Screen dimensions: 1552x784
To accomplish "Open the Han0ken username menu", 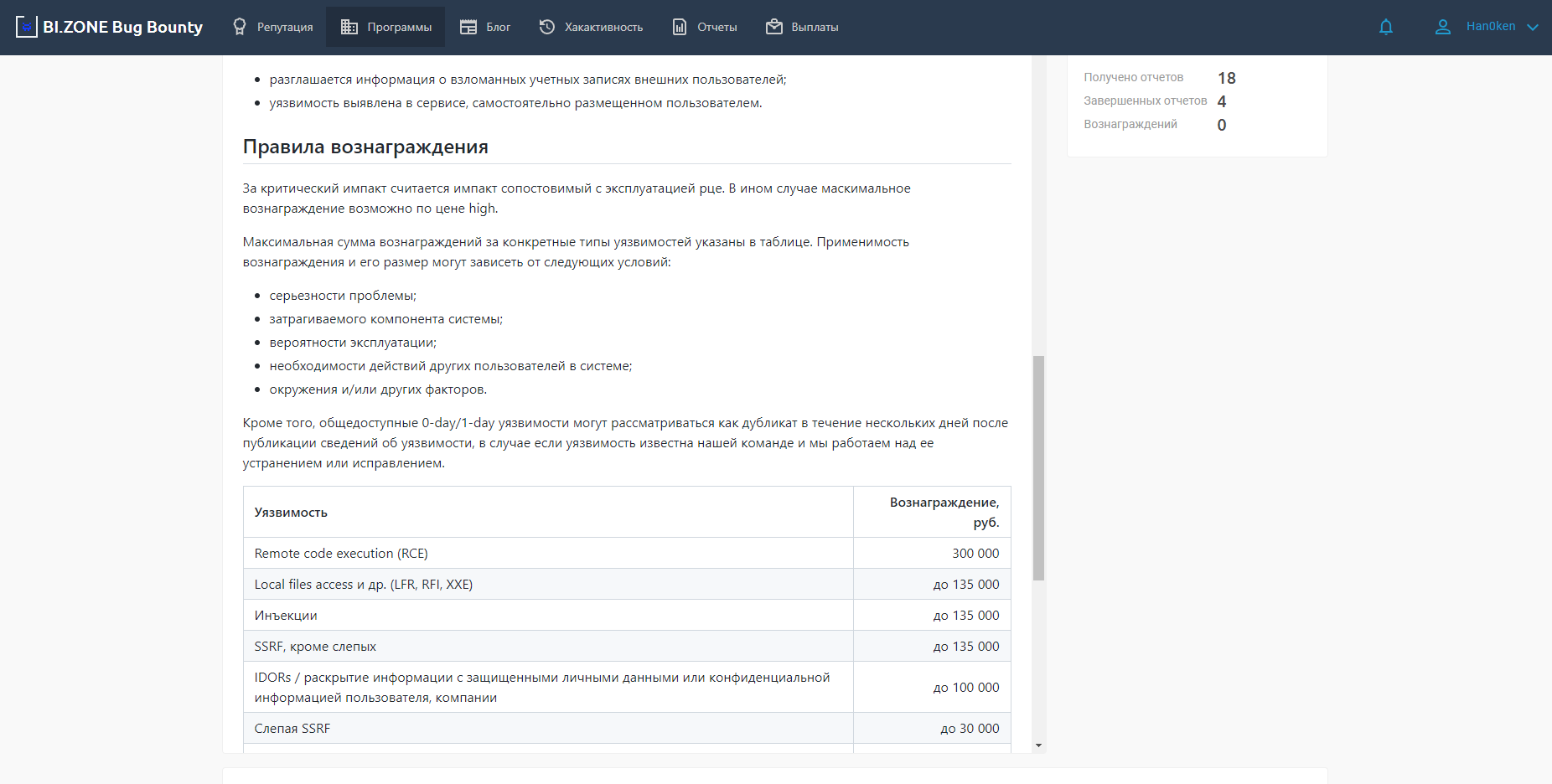I will pos(1490,27).
